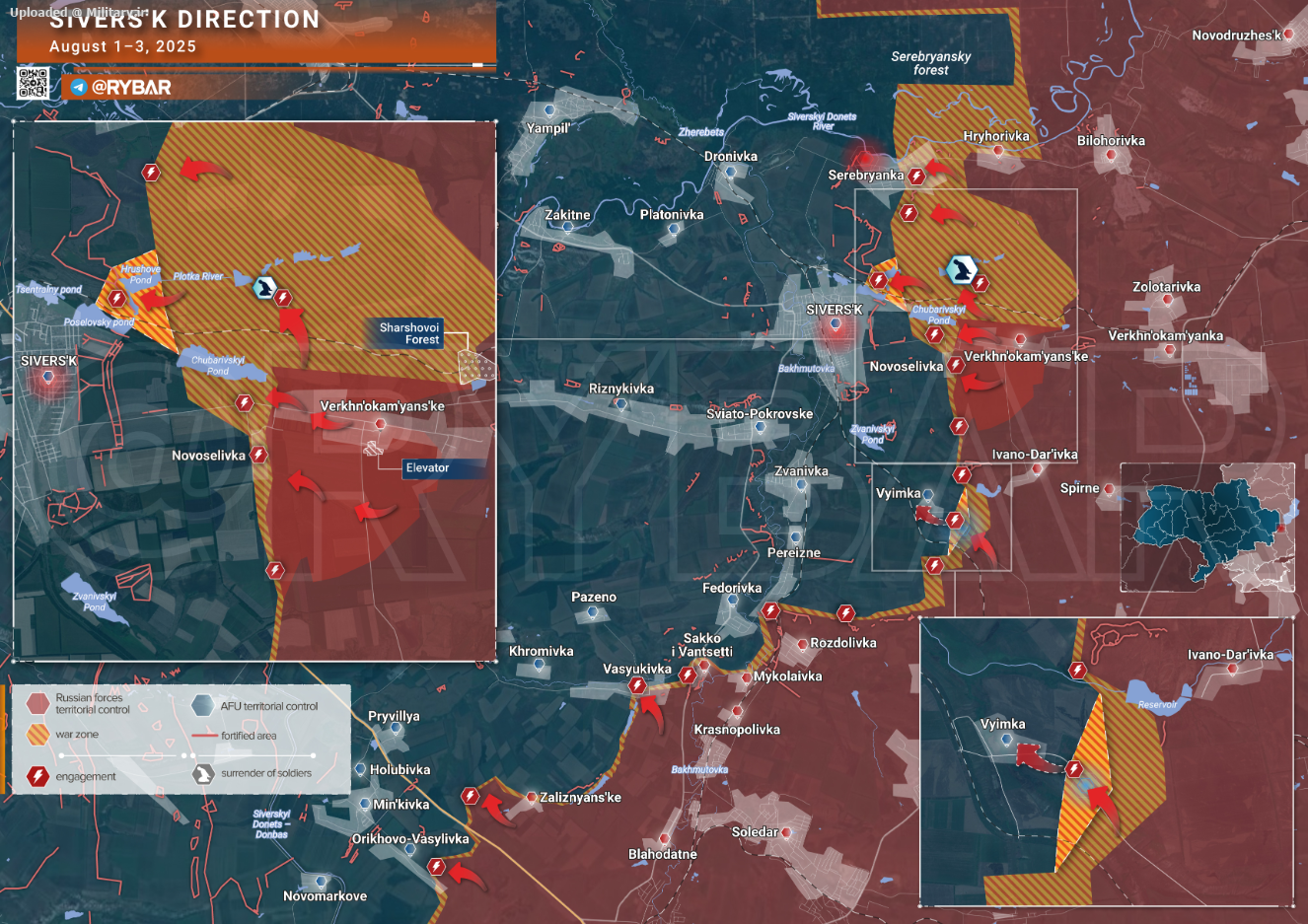Select the Sviato-Pokrovske town label
Viewport: 1308px width, 924px height.
(760, 414)
